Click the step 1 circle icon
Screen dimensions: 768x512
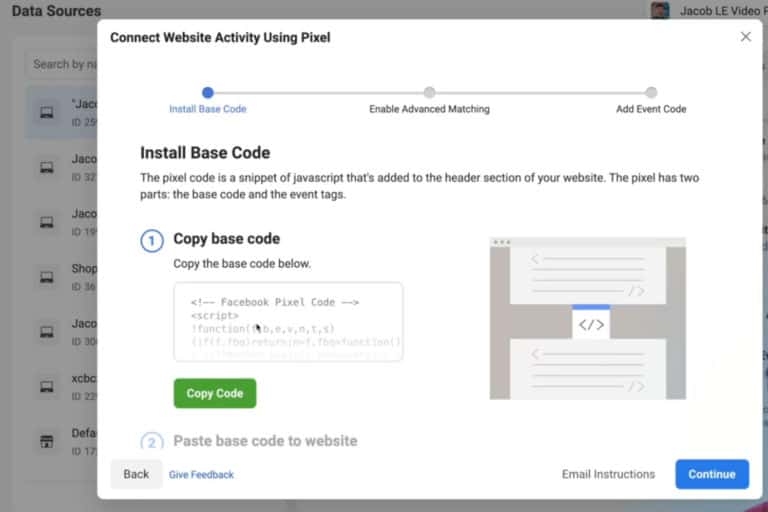click(x=152, y=241)
